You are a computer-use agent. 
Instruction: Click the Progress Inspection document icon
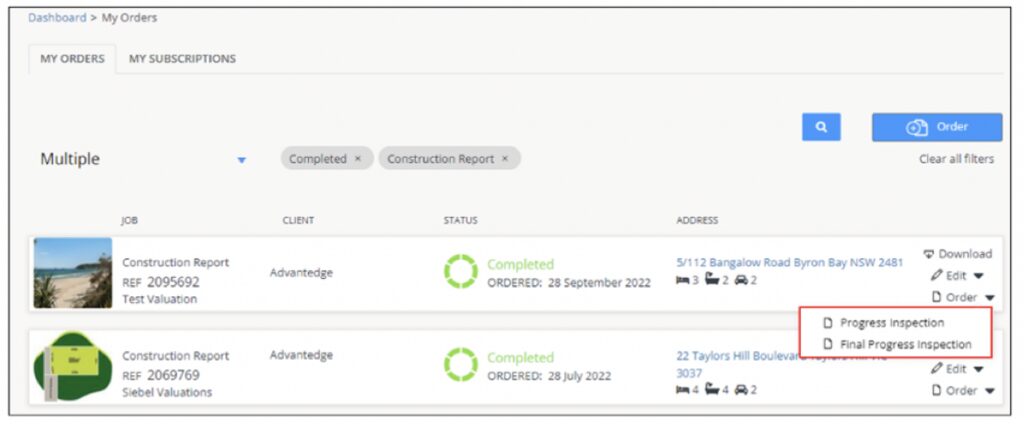(827, 323)
